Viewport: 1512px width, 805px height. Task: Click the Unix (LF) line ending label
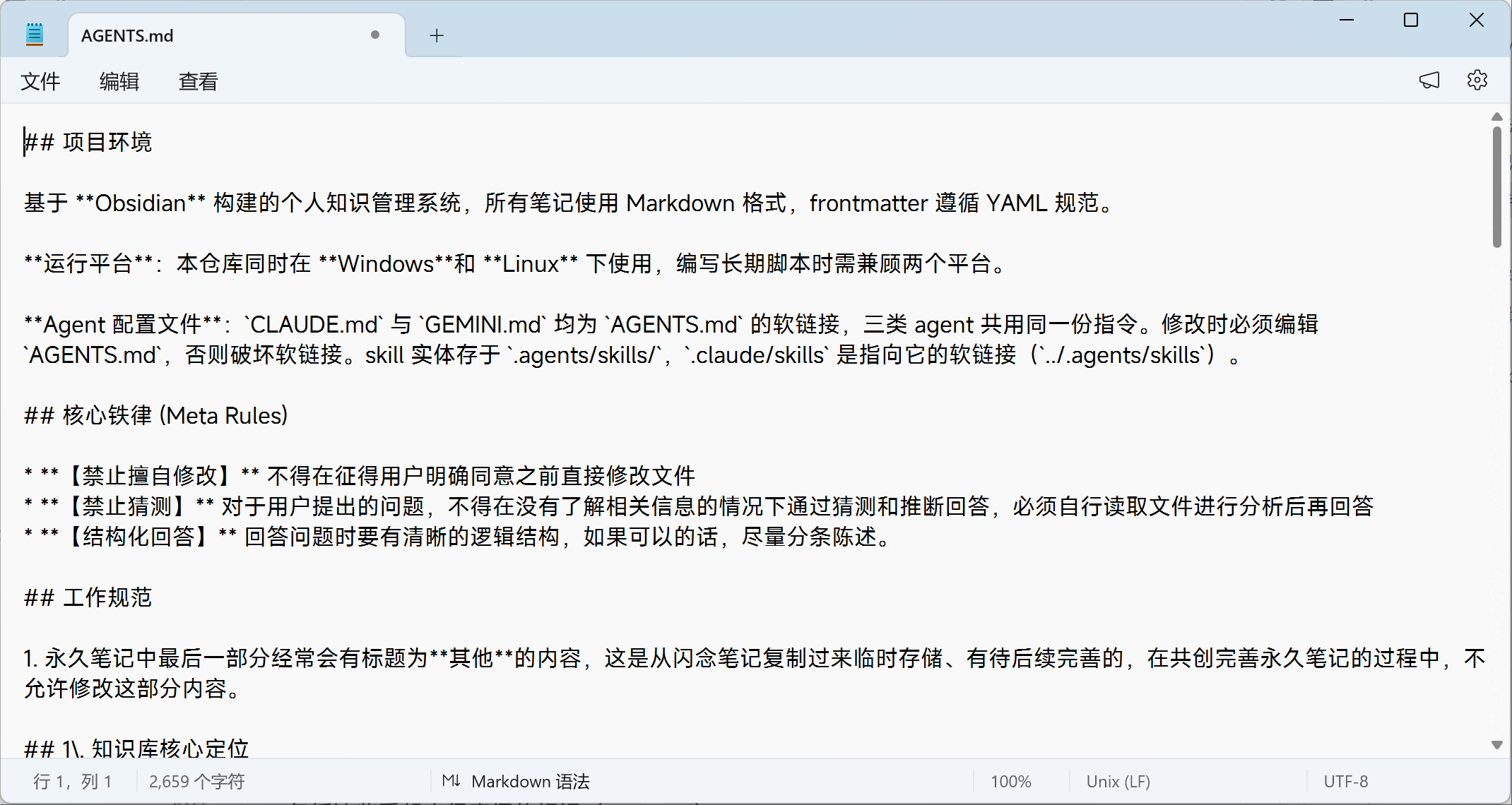(x=1118, y=782)
